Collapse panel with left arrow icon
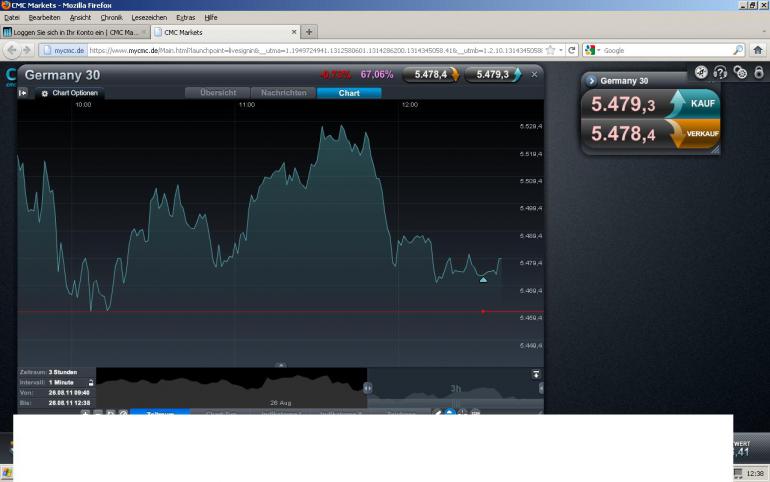770x482 pixels. (x=23, y=93)
